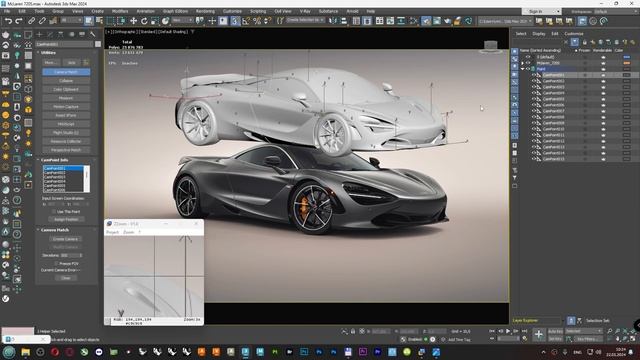Image resolution: width=640 pixels, height=360 pixels.
Task: Toggle visibility eye for CamPoint001
Action: click(533, 75)
